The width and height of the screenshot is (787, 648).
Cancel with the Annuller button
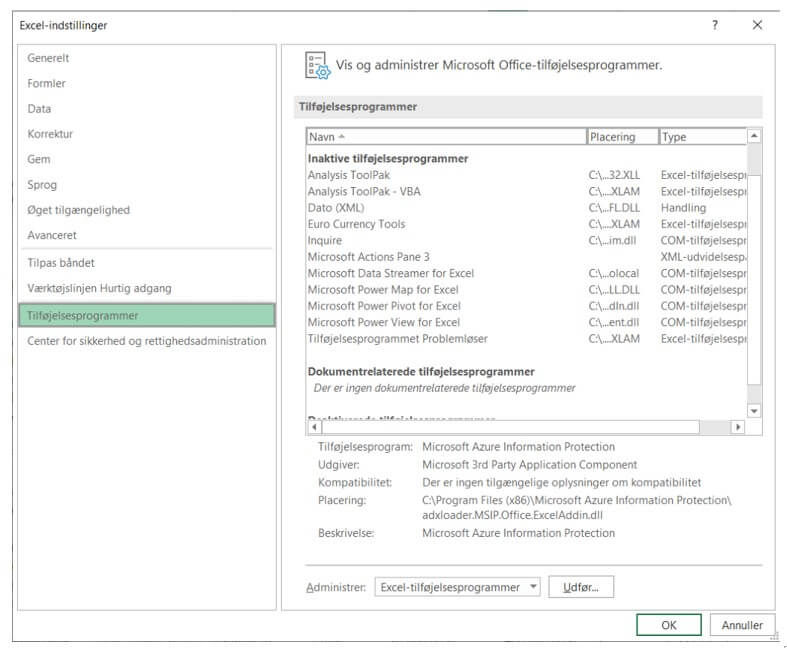[742, 625]
